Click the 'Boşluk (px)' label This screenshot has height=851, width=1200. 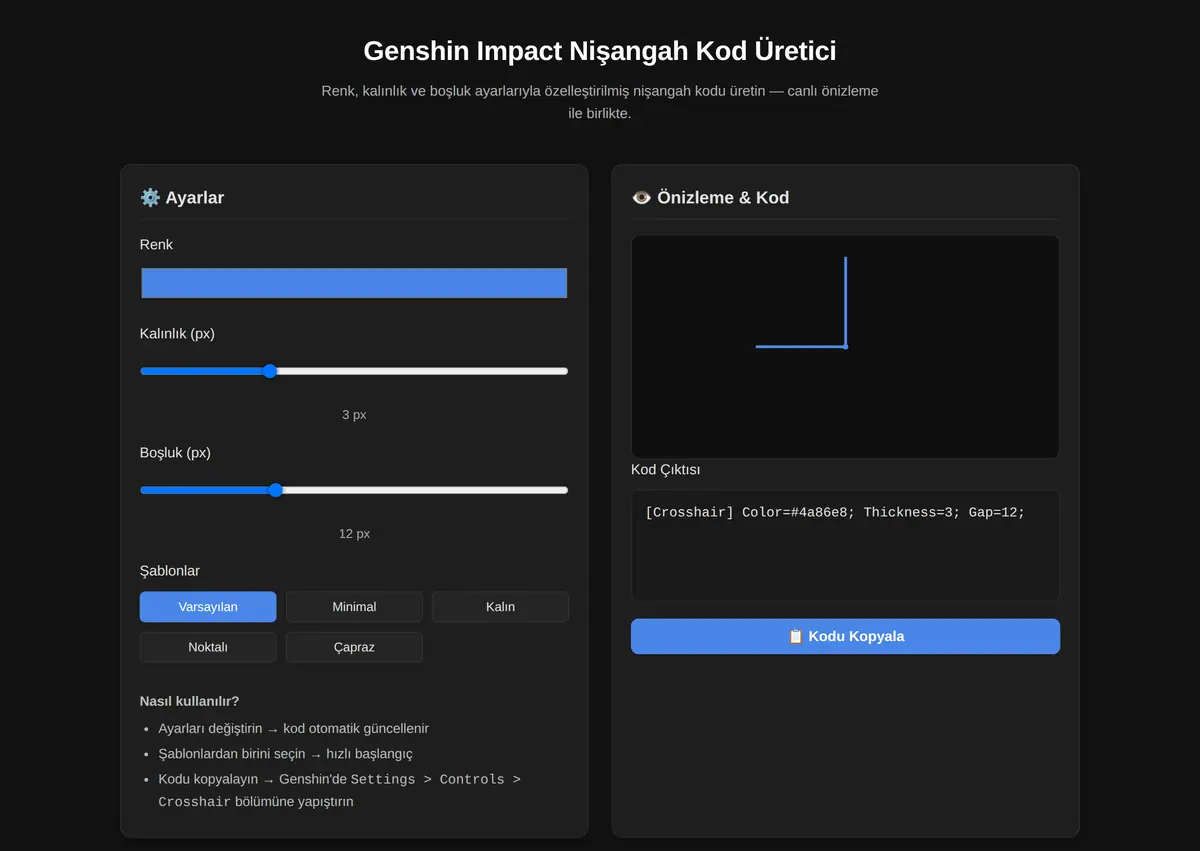tap(175, 452)
